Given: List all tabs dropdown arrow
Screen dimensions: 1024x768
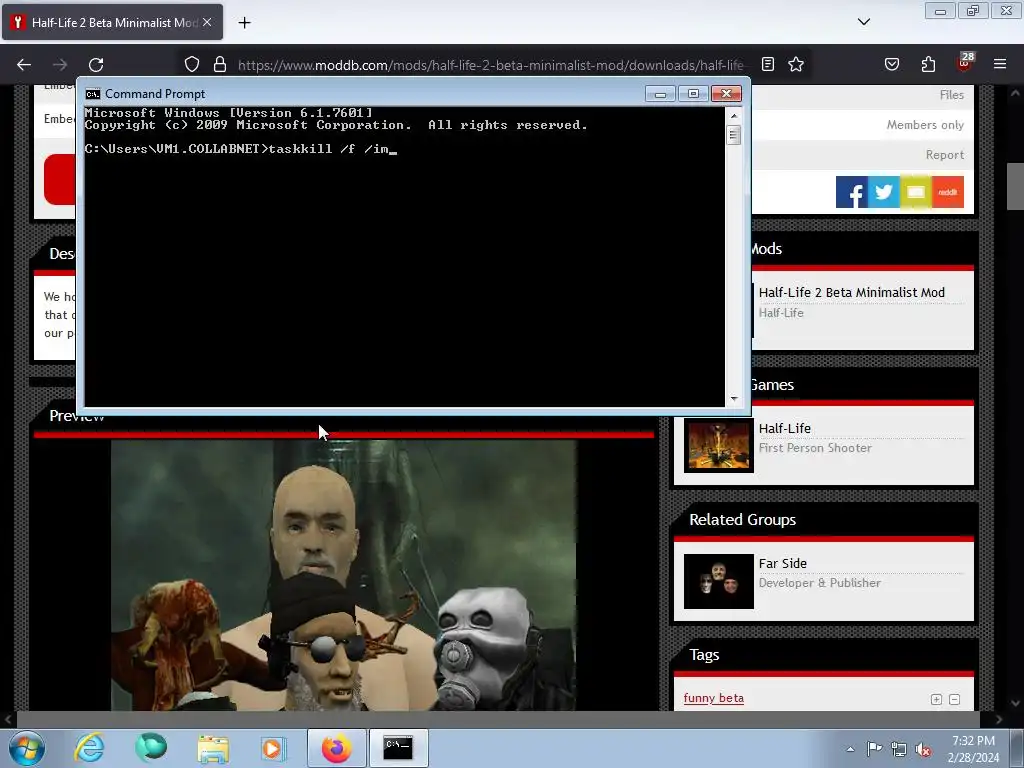Looking at the screenshot, I should (x=863, y=22).
